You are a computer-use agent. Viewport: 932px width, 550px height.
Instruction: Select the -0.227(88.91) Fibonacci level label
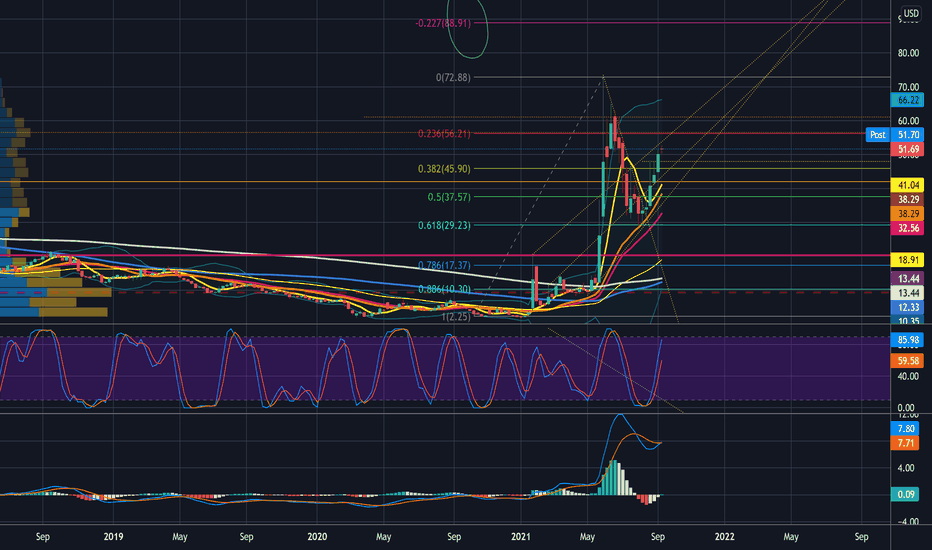tap(443, 23)
